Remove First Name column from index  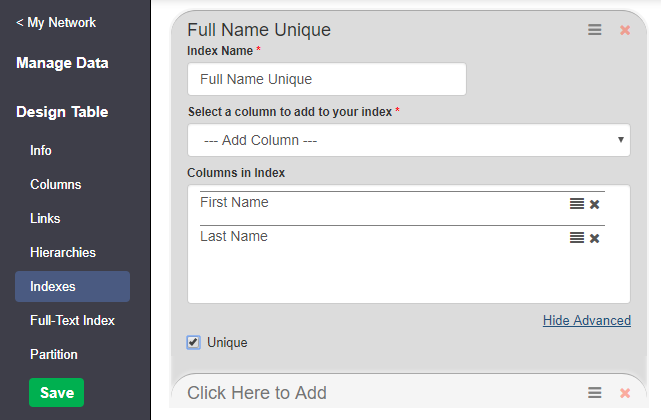595,204
